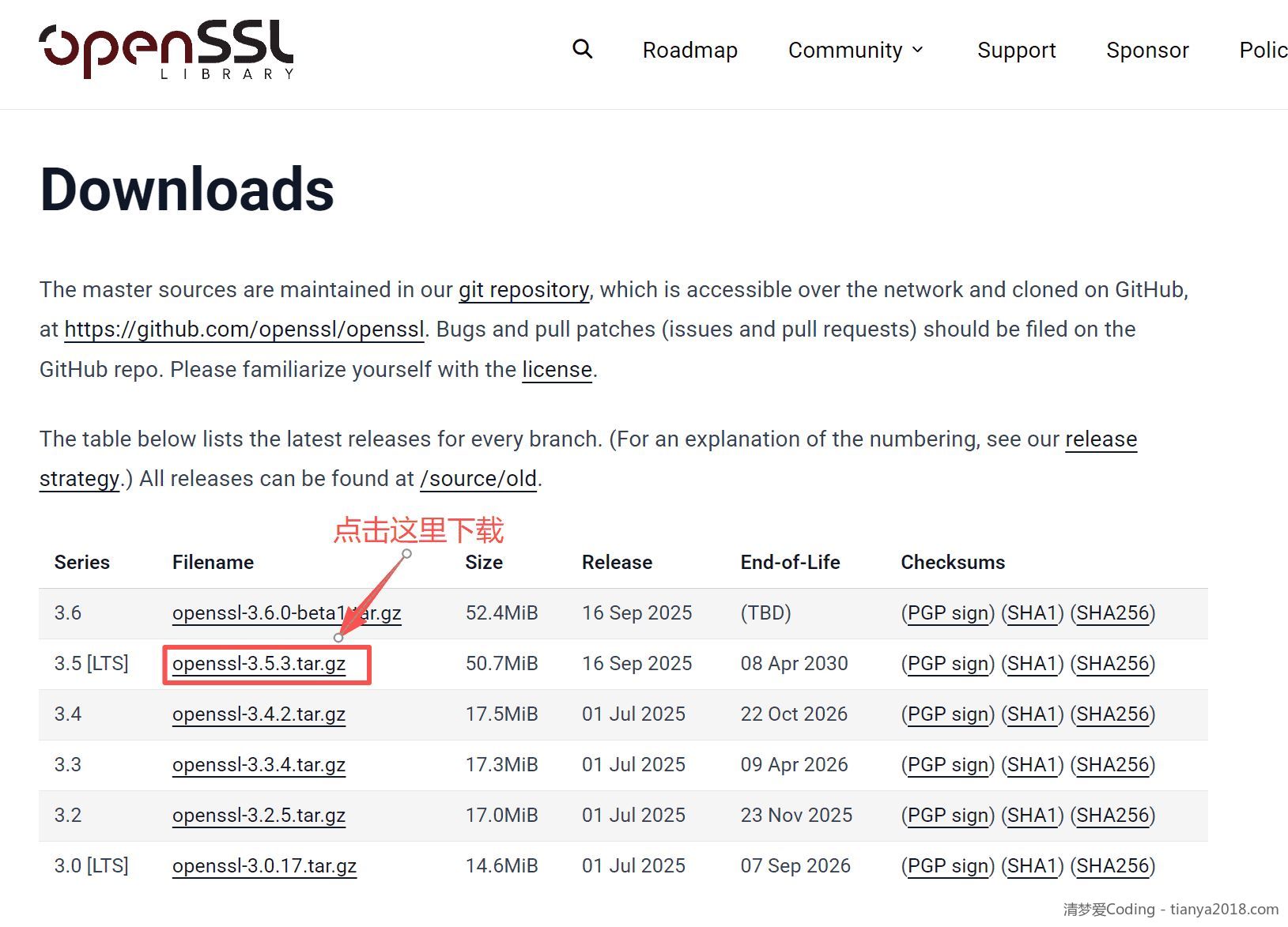This screenshot has width=1288, height=927.
Task: Open SHA1 checksum for series 3.4
Action: (1032, 714)
